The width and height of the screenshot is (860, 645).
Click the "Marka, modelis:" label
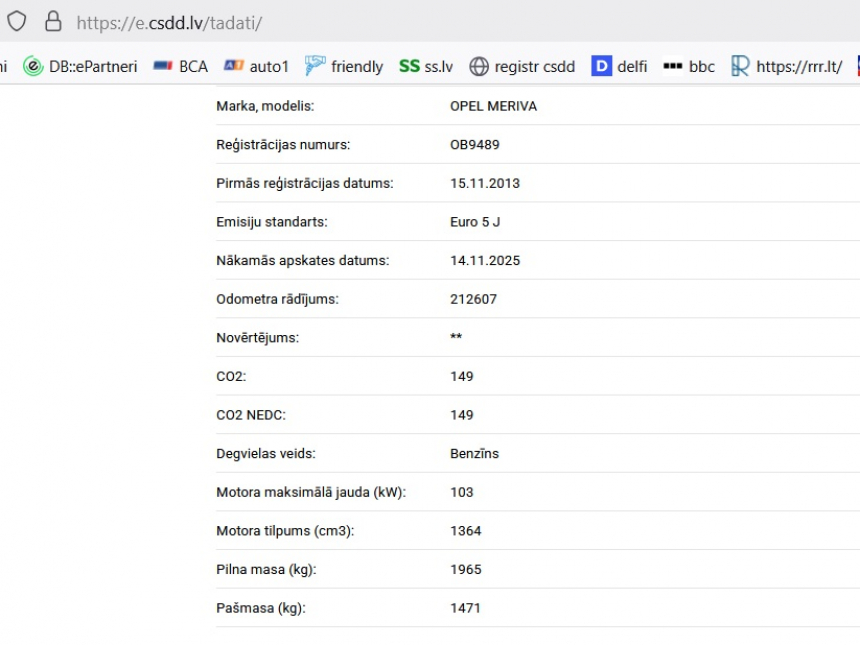pos(265,106)
